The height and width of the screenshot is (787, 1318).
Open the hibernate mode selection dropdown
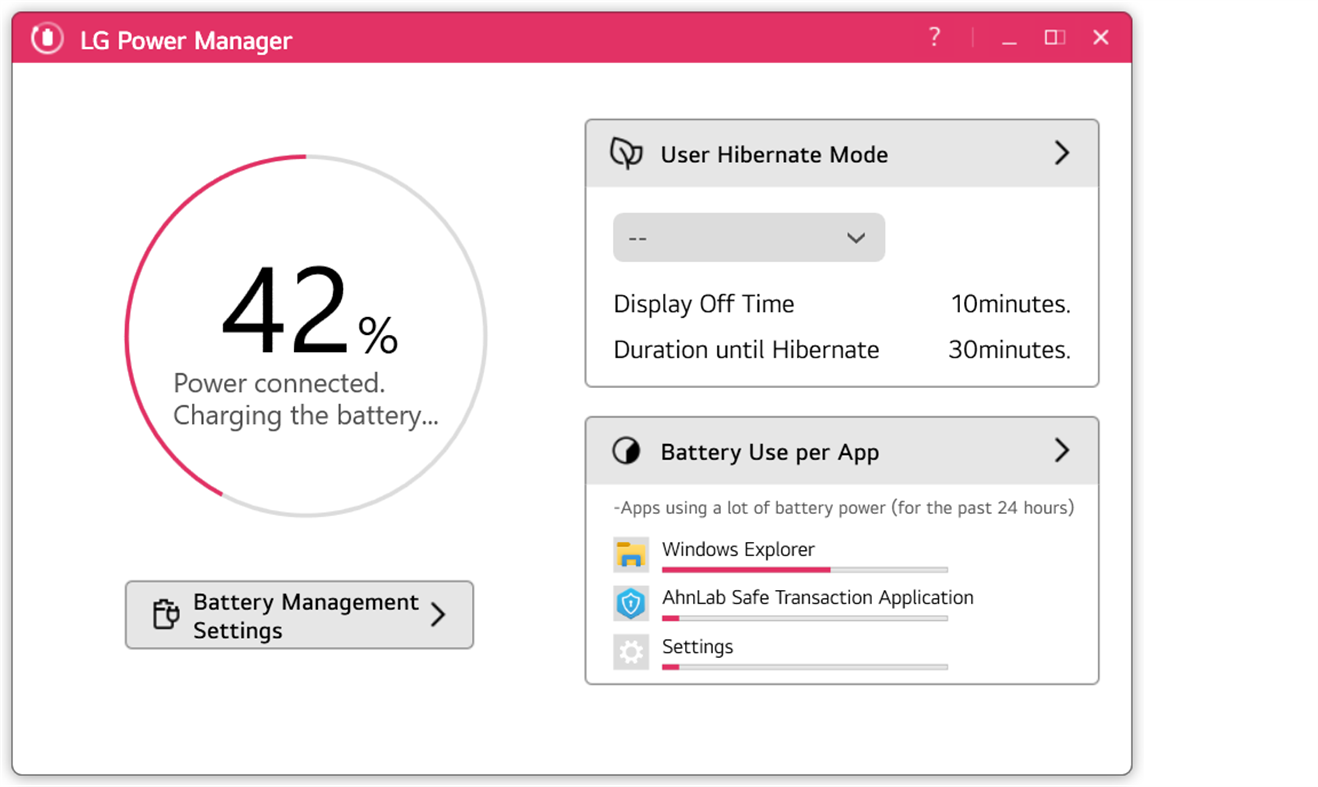tap(748, 237)
